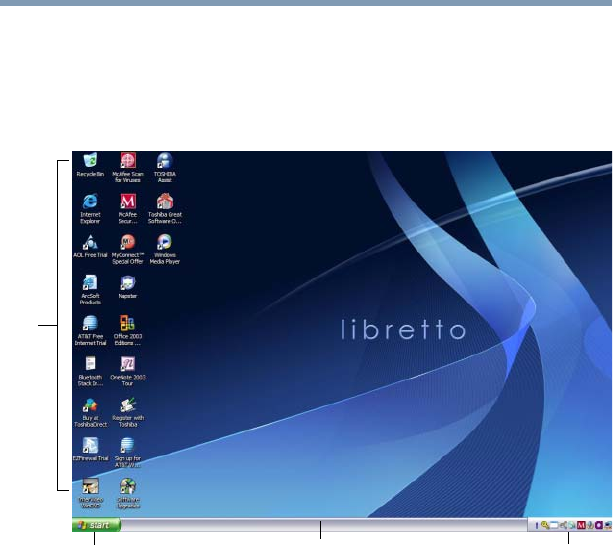Launch Windows Media Player shortcut

165,249
